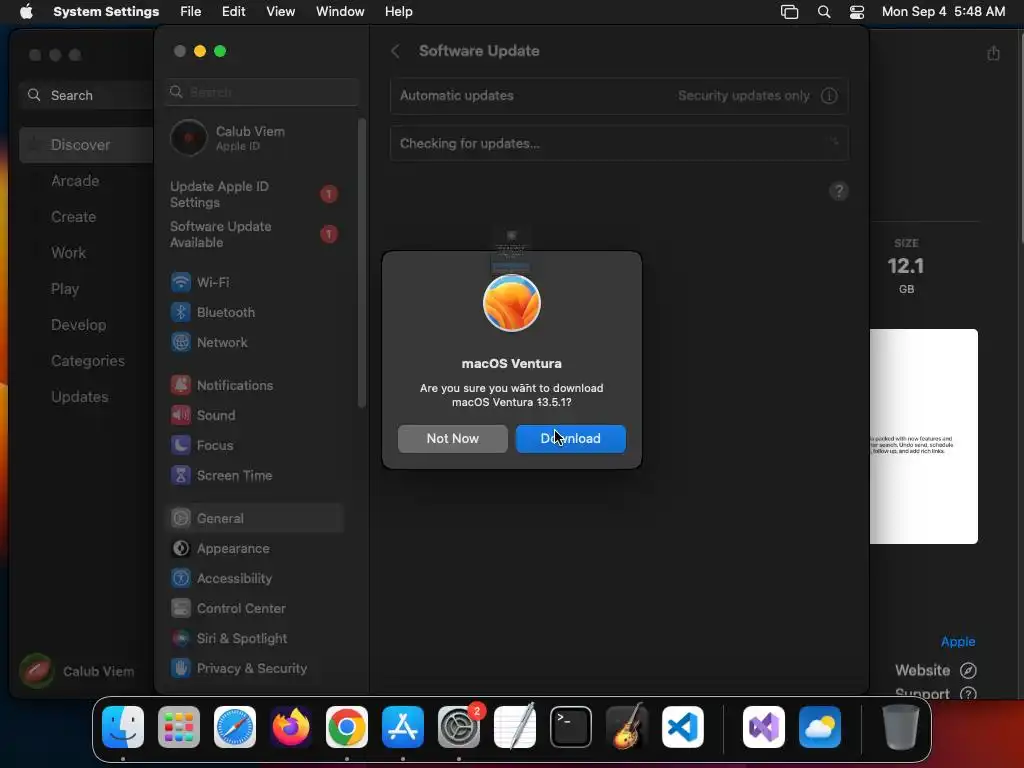This screenshot has width=1024, height=768.
Task: Open Launchpad from the Dock
Action: 179,727
